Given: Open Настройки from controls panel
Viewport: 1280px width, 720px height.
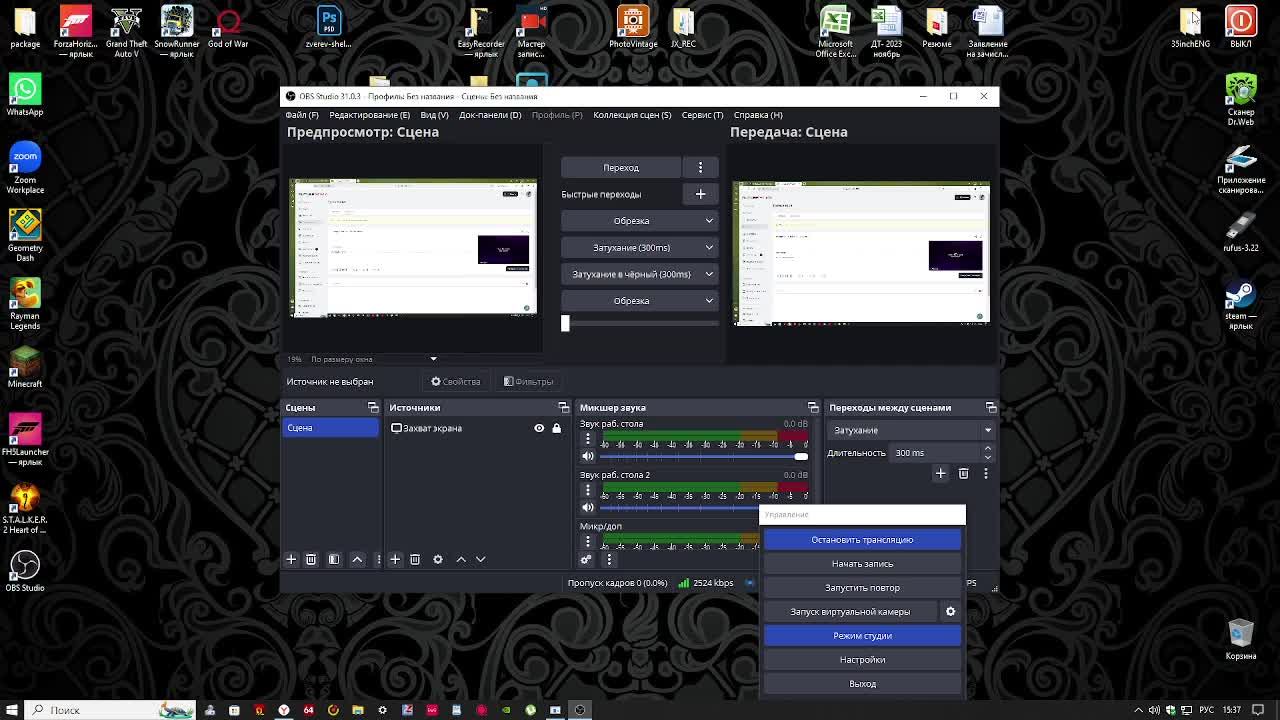Looking at the screenshot, I should click(862, 659).
